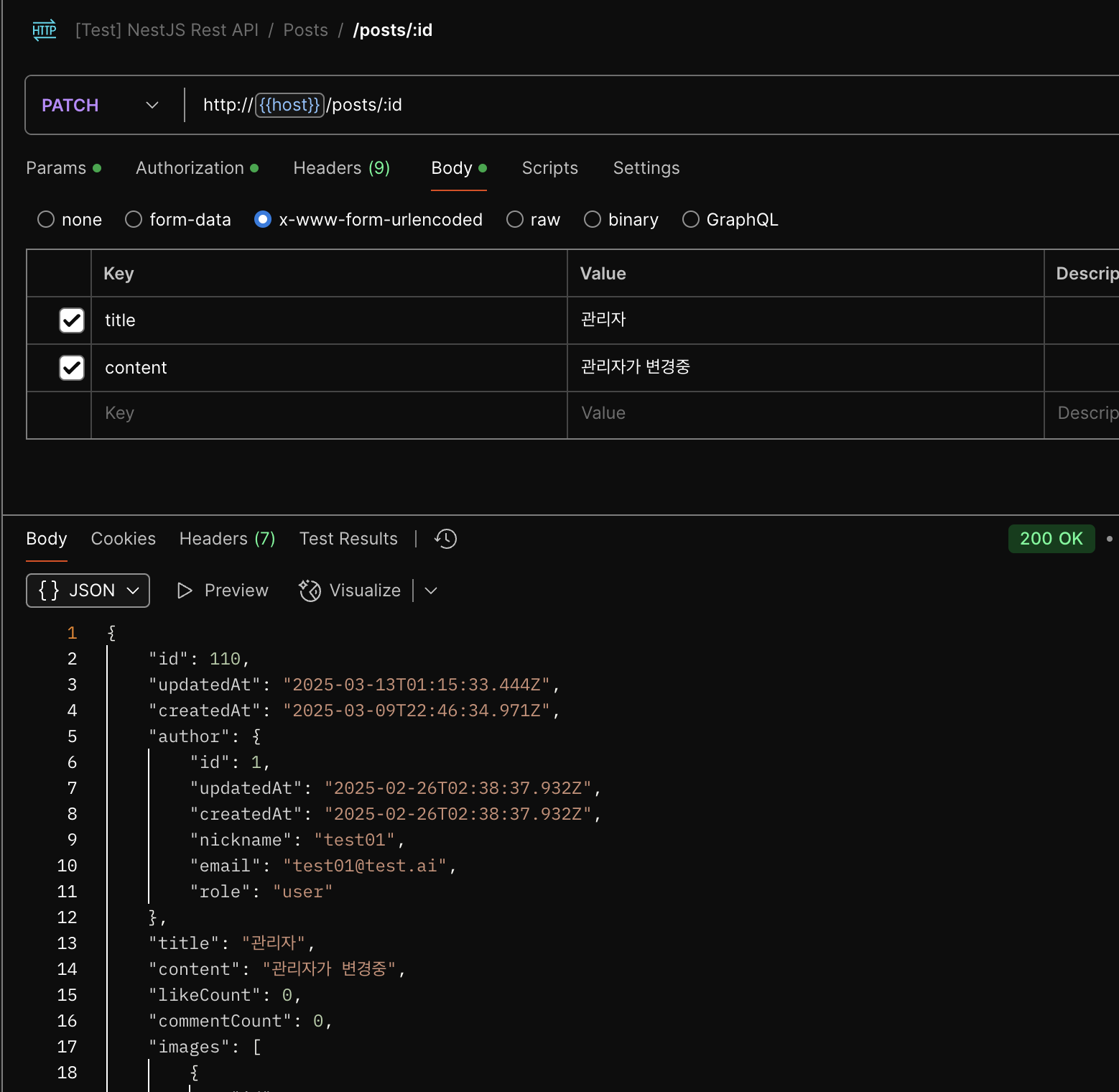Click the "likeCount": 0 line
This screenshot has height=1092, width=1119.
(225, 995)
